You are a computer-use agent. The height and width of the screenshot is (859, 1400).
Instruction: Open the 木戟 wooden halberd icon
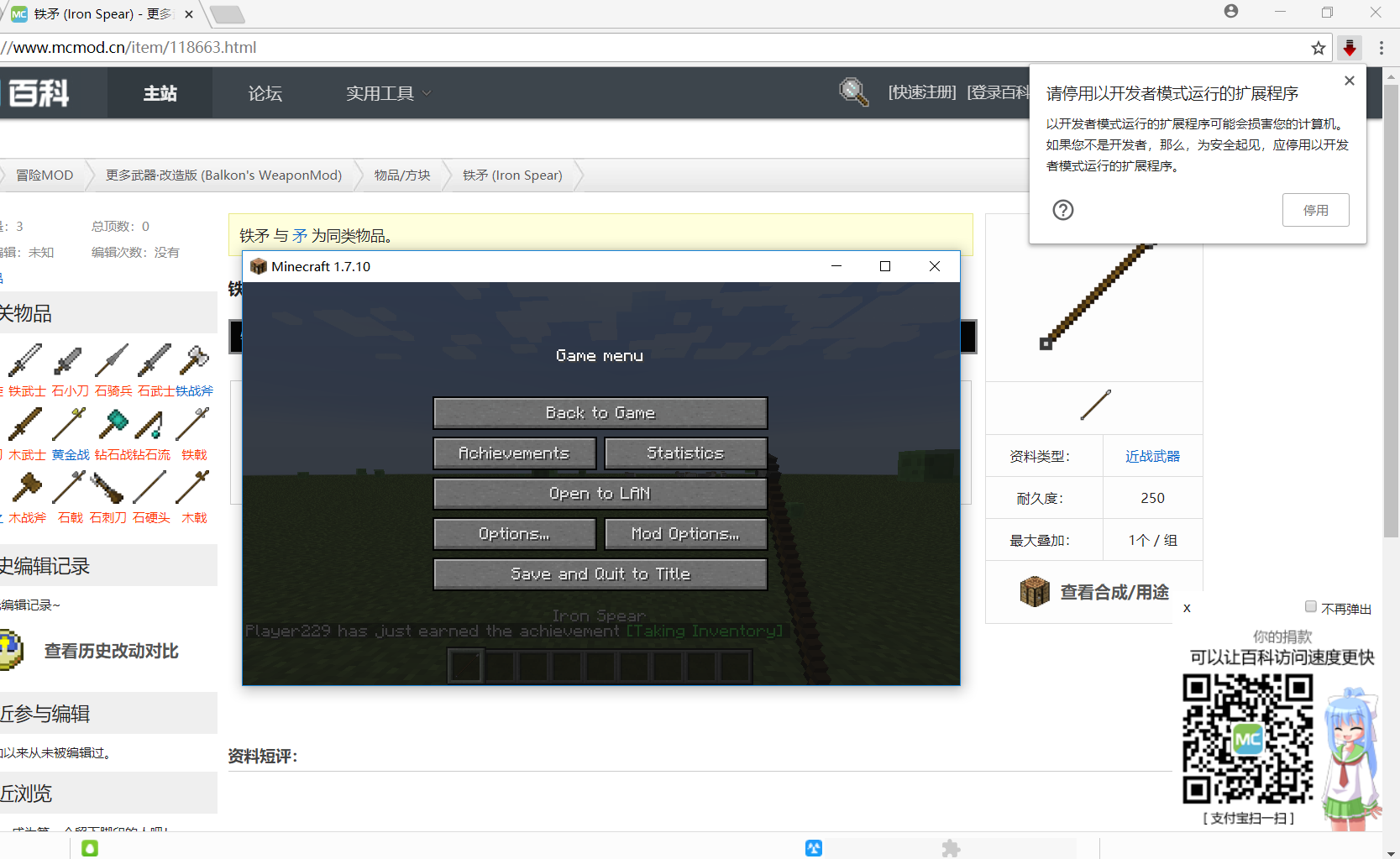[x=194, y=487]
